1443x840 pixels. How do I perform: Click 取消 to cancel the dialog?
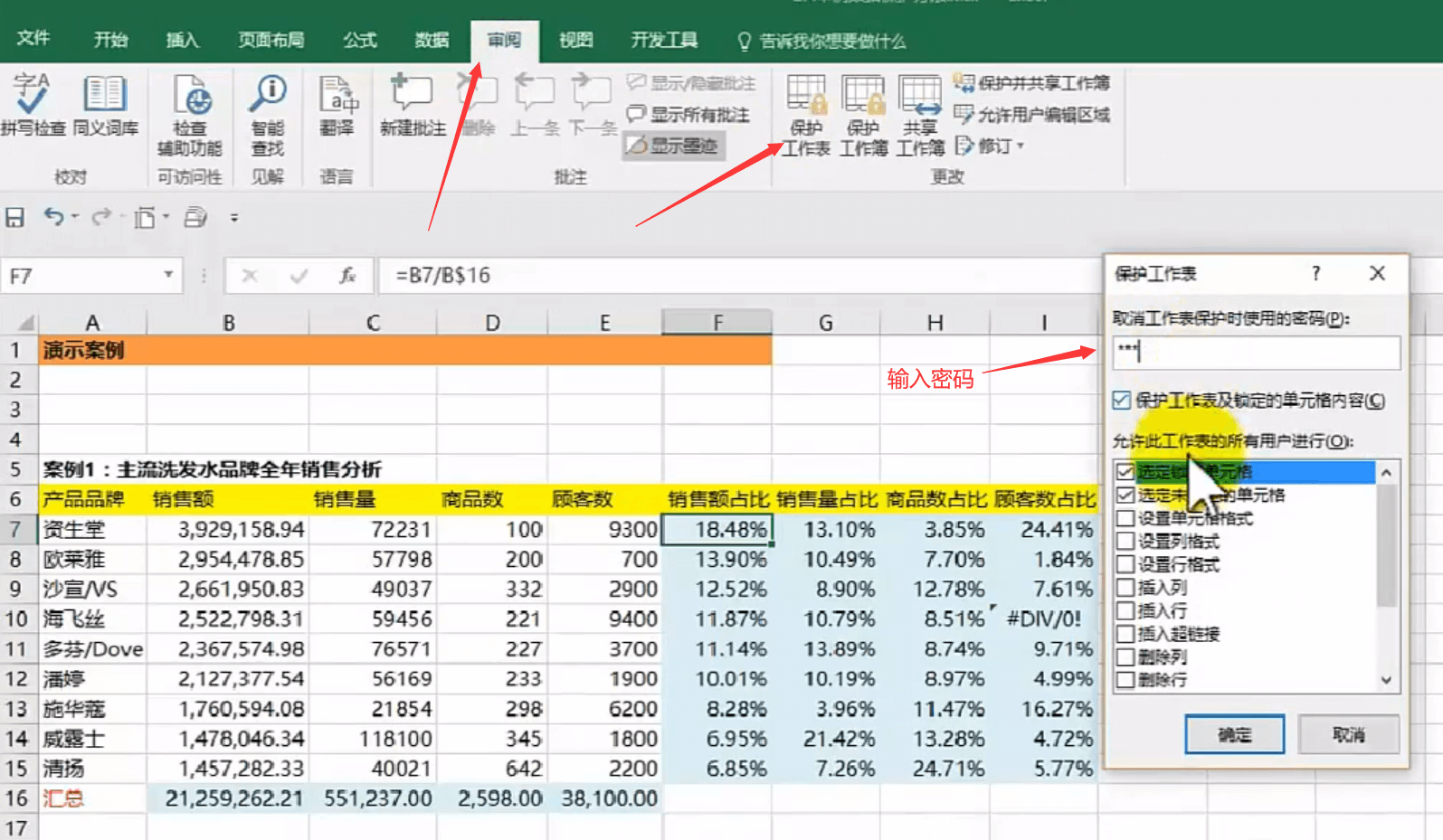1349,734
